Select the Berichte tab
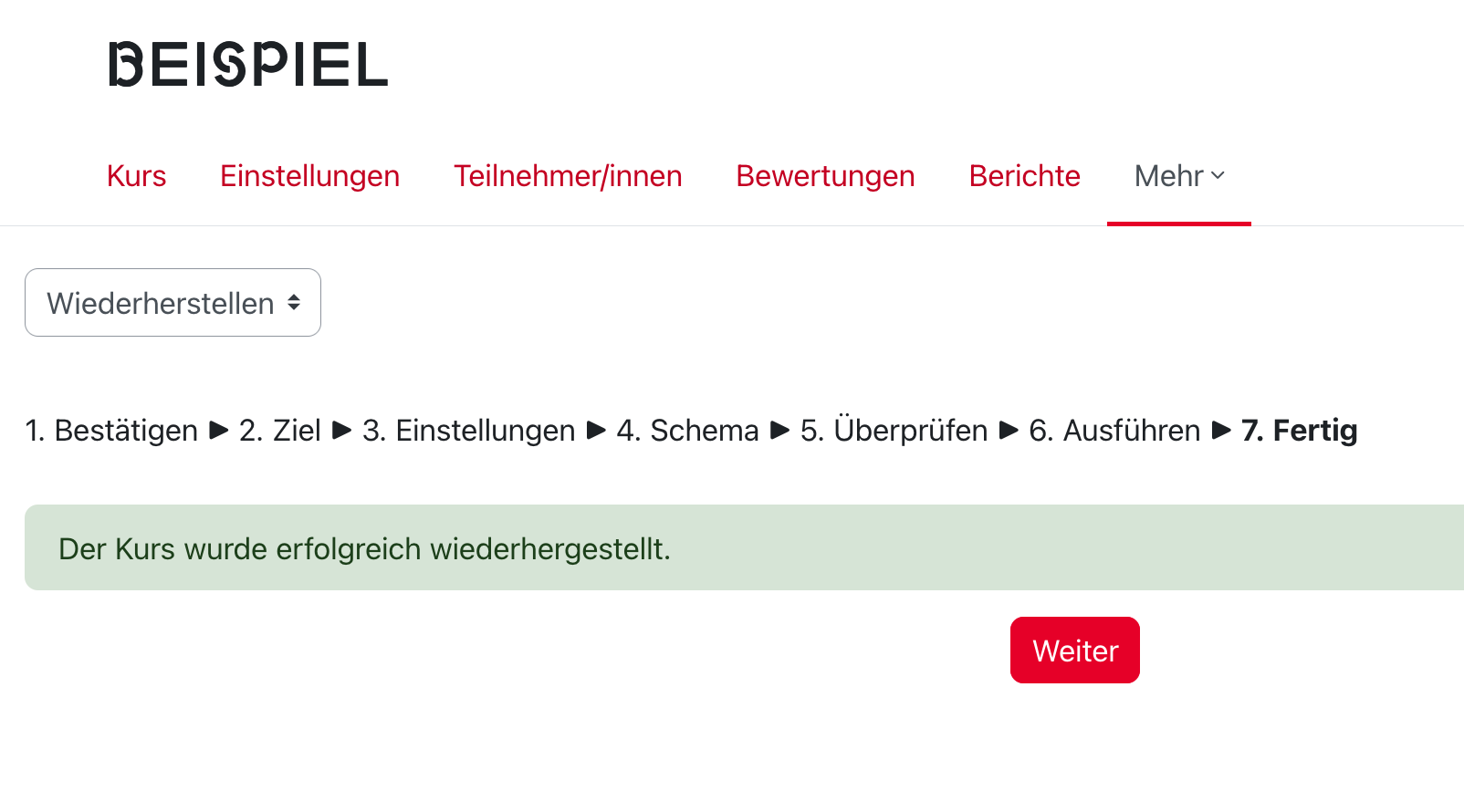 [x=1024, y=176]
